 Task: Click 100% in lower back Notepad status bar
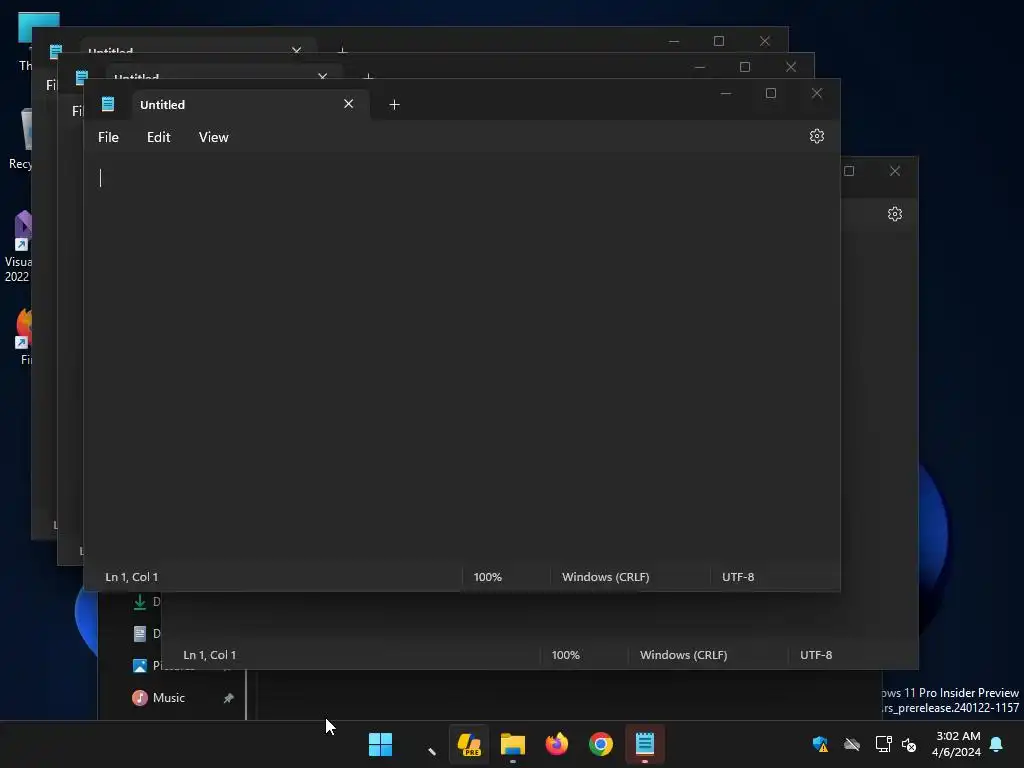pos(566,654)
